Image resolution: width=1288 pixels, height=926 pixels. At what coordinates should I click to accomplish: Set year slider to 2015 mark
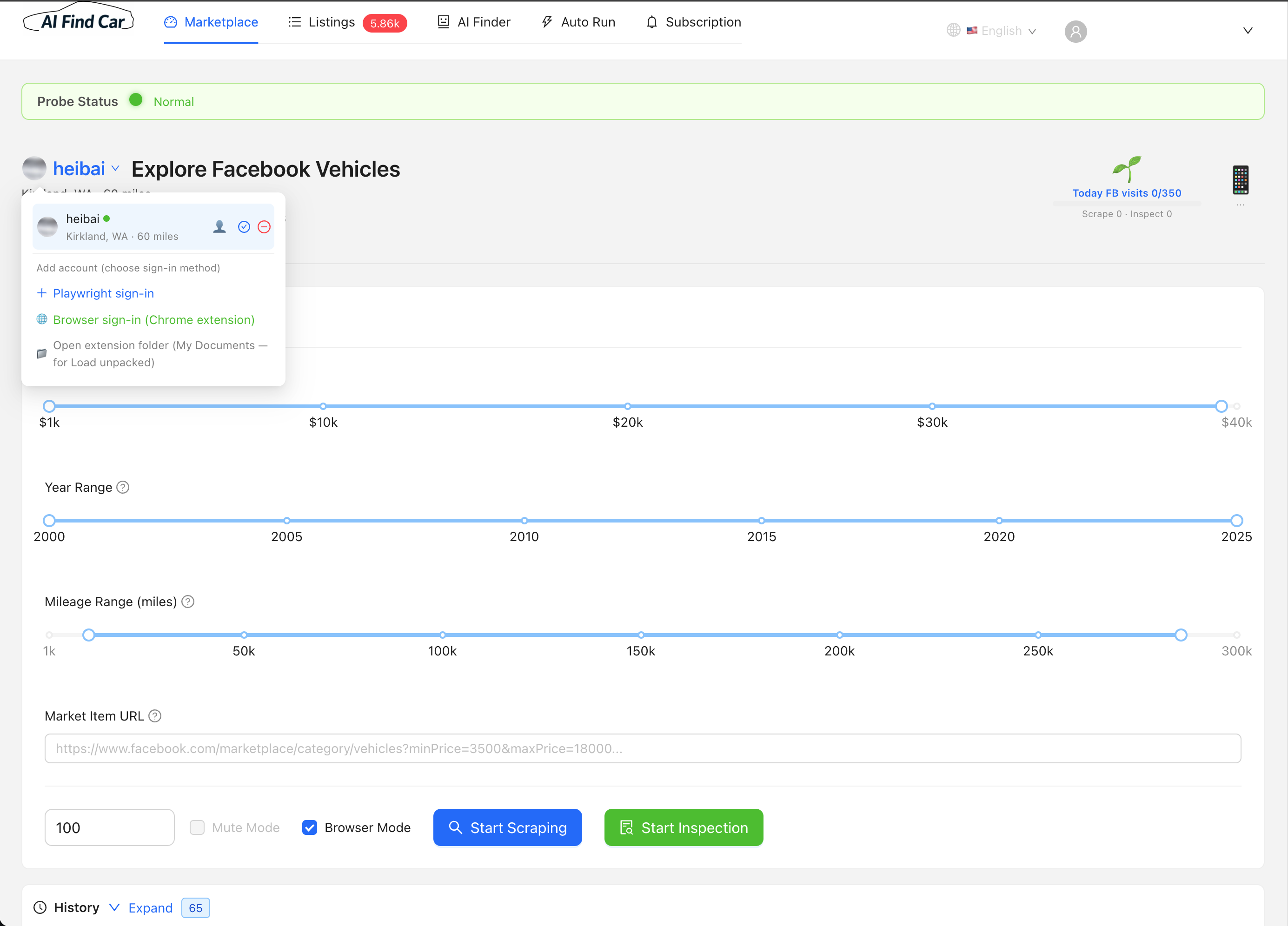762,521
